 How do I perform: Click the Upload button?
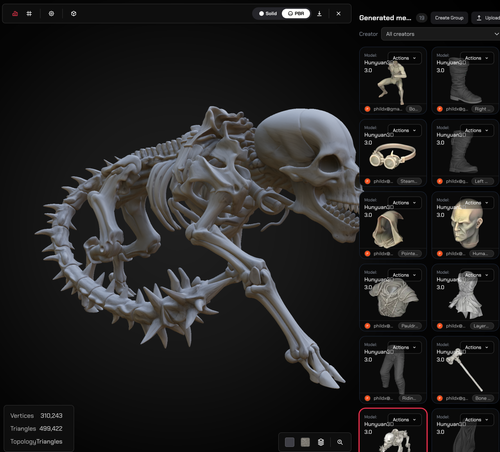pos(487,18)
